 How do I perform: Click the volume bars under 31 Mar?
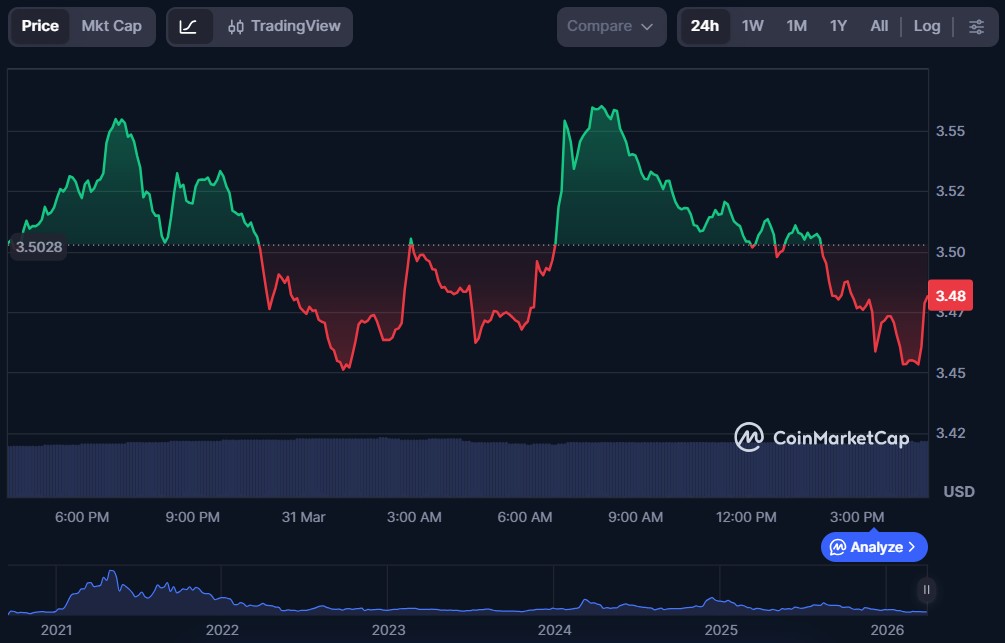pyautogui.click(x=304, y=468)
